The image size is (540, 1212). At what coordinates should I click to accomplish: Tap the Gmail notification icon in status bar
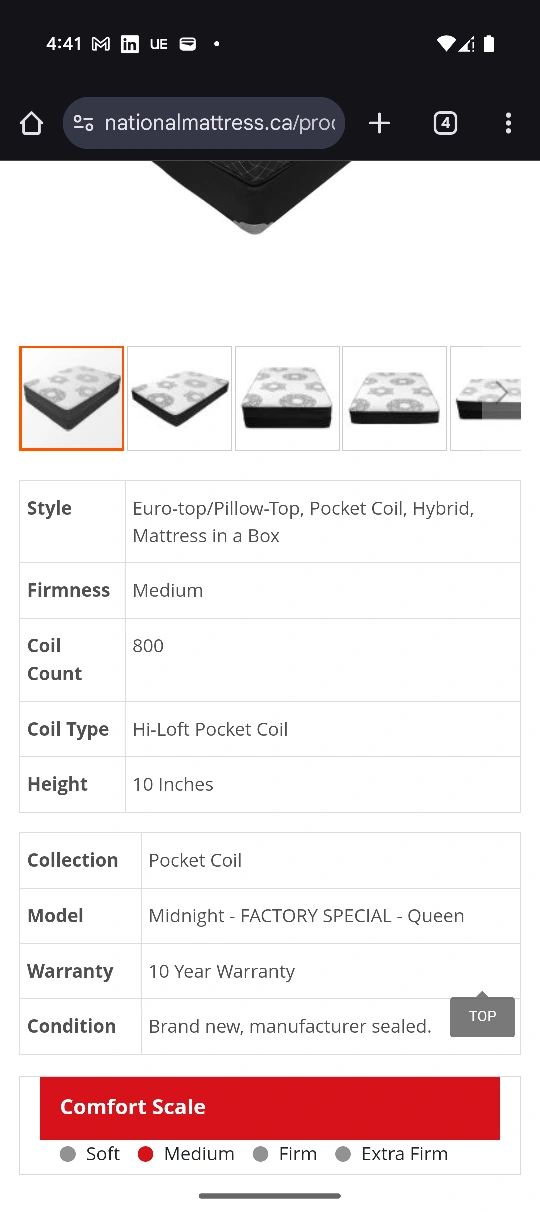coord(100,44)
